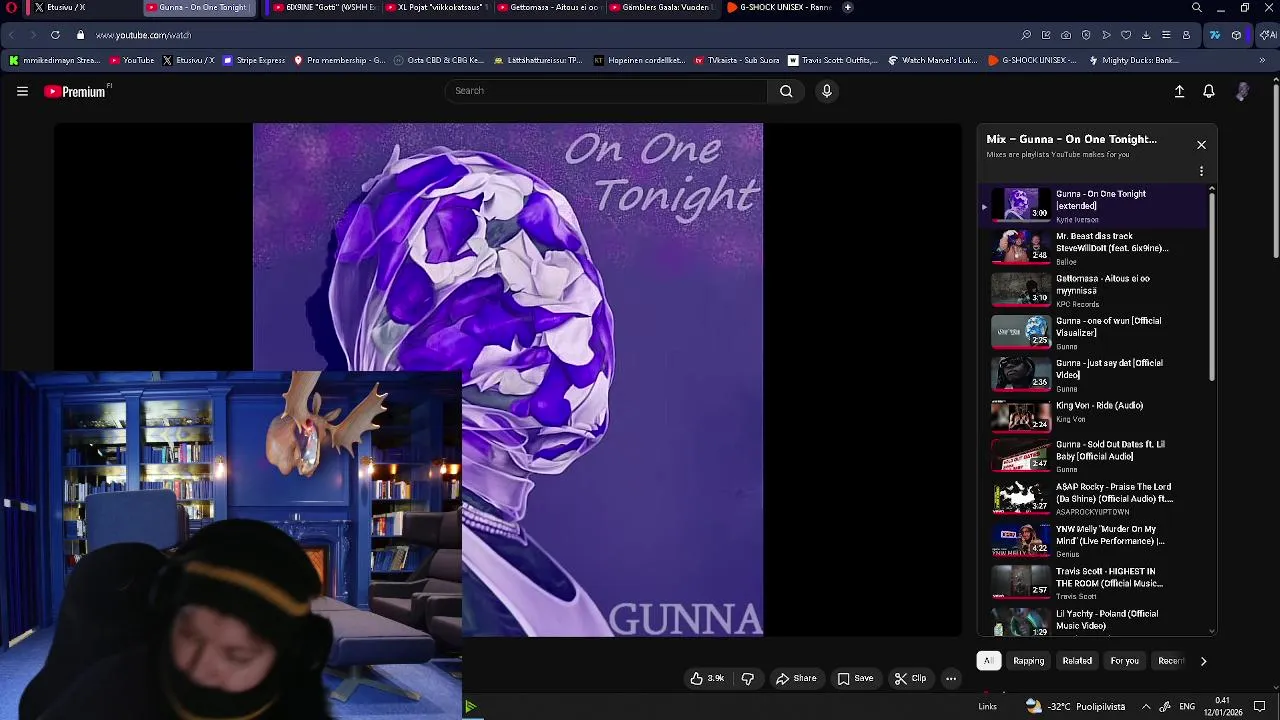This screenshot has height=720, width=1280.
Task: Open browser downloads icon
Action: tap(1146, 35)
